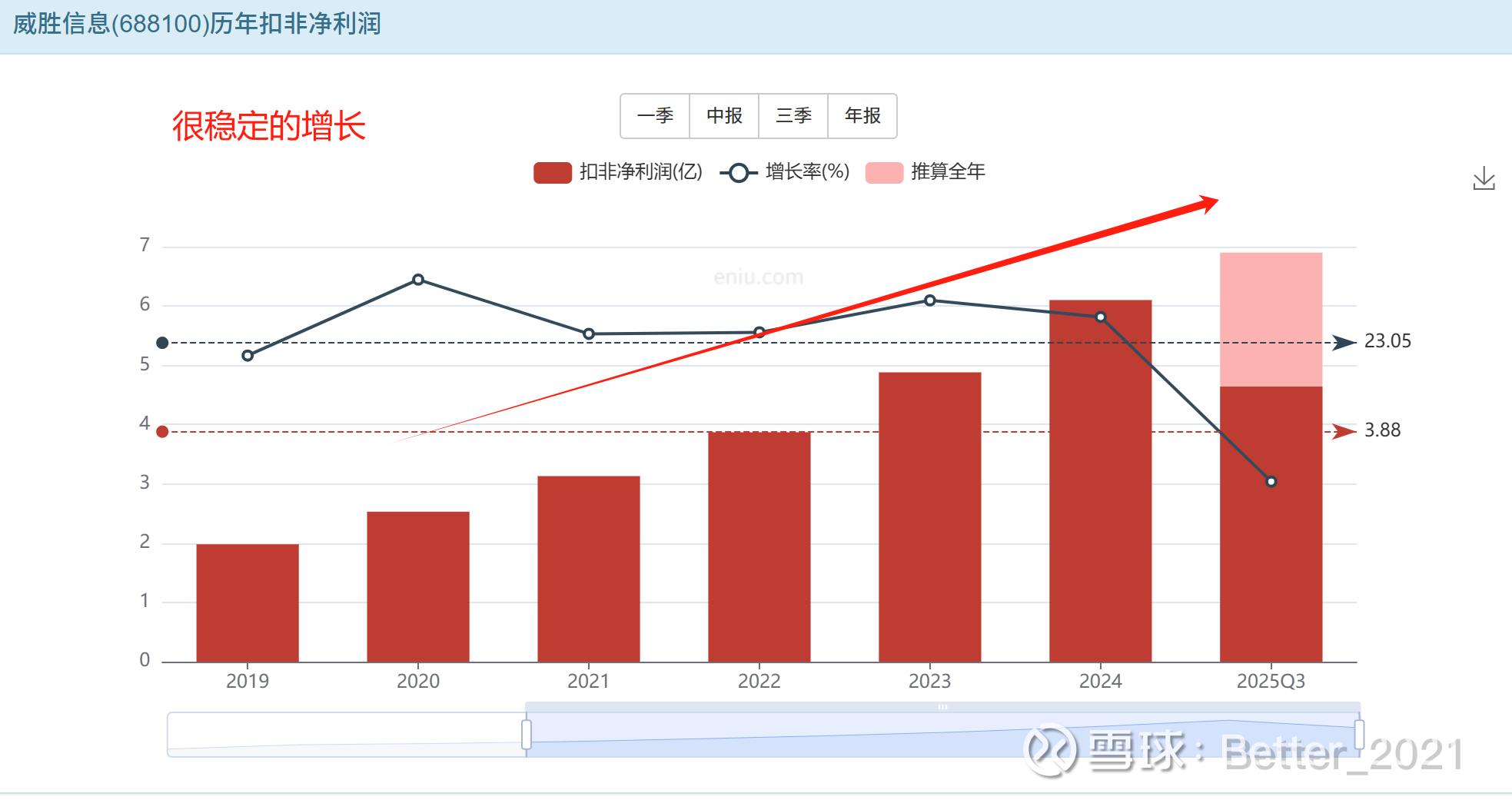
Task: Open the 三季 report tab
Action: click(793, 116)
